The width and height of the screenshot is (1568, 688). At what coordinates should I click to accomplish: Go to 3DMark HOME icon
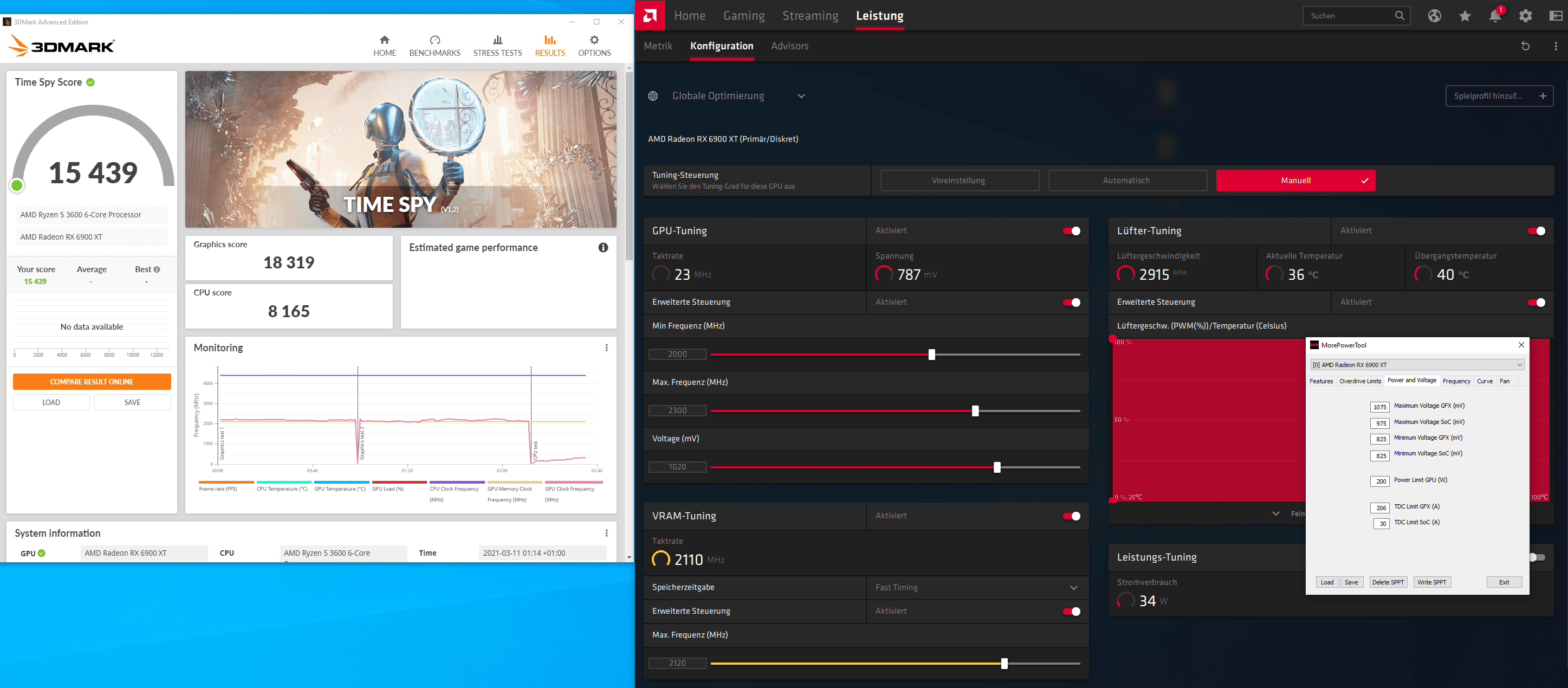click(x=384, y=40)
